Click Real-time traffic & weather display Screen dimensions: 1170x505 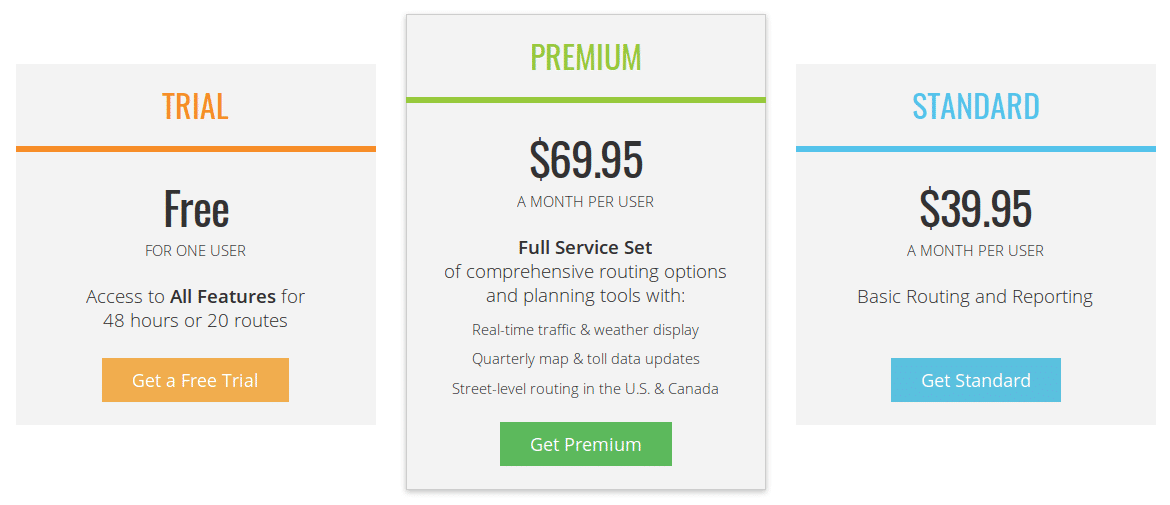585,330
